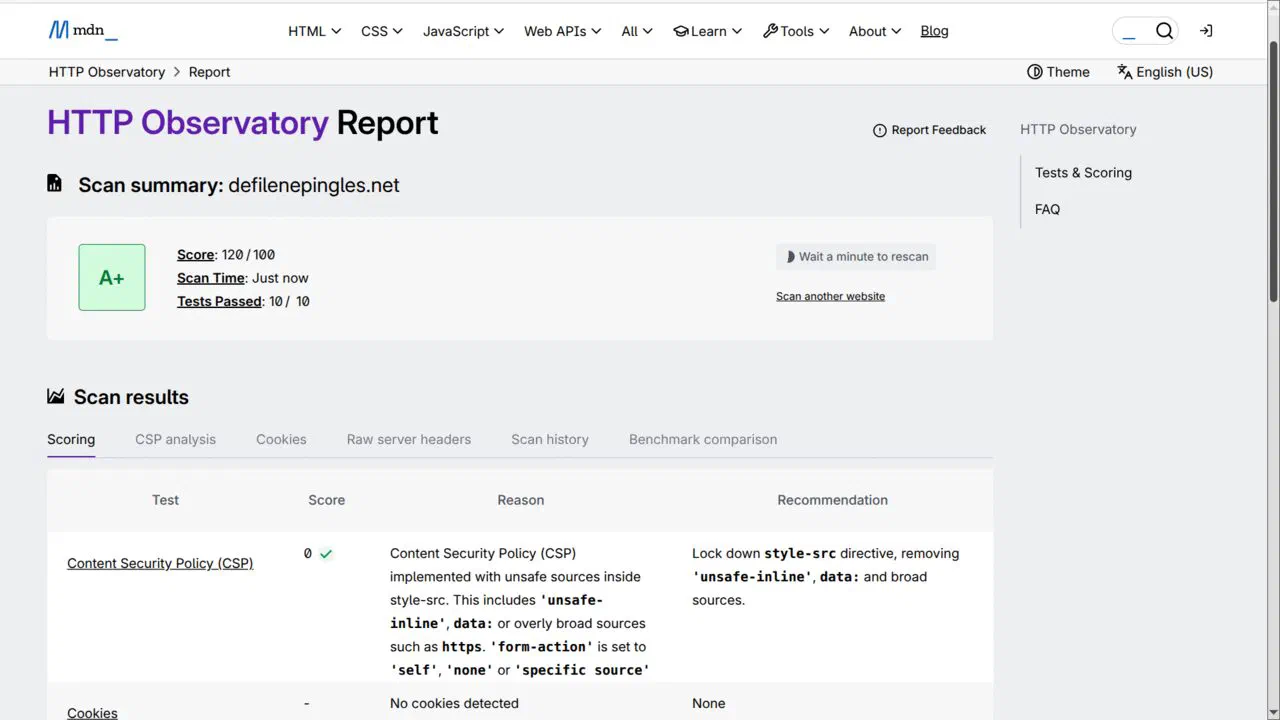Screen dimensions: 1280x720
Task: Click the HTTP Observatory breadcrumb link
Action: 107,72
